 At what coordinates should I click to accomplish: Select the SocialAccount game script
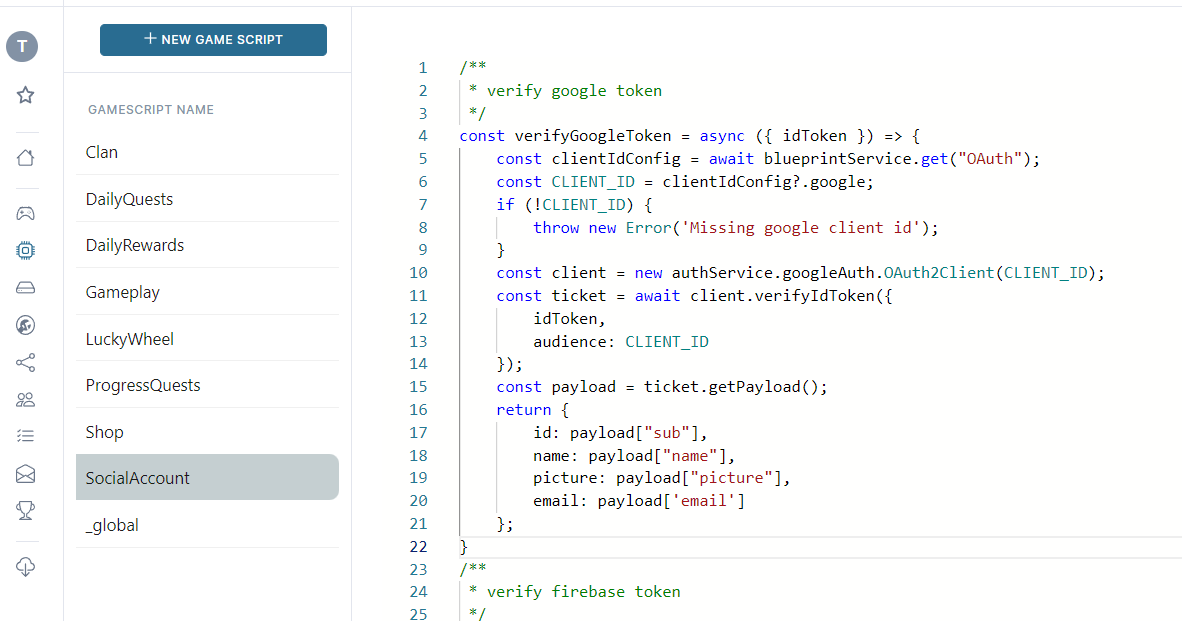207,477
